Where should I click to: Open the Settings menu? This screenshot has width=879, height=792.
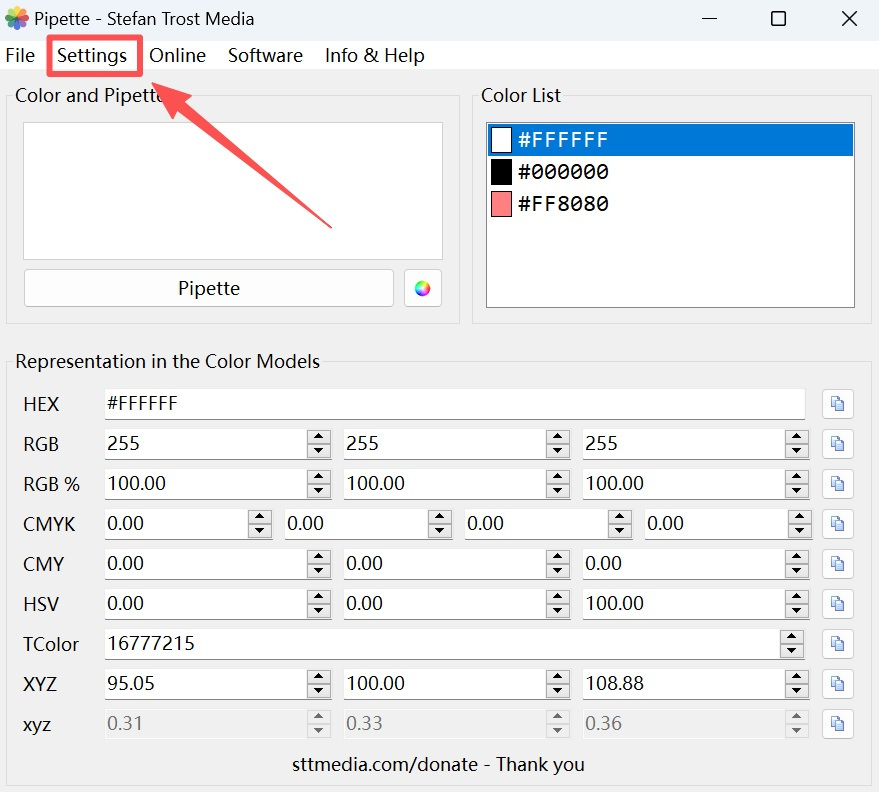(92, 55)
